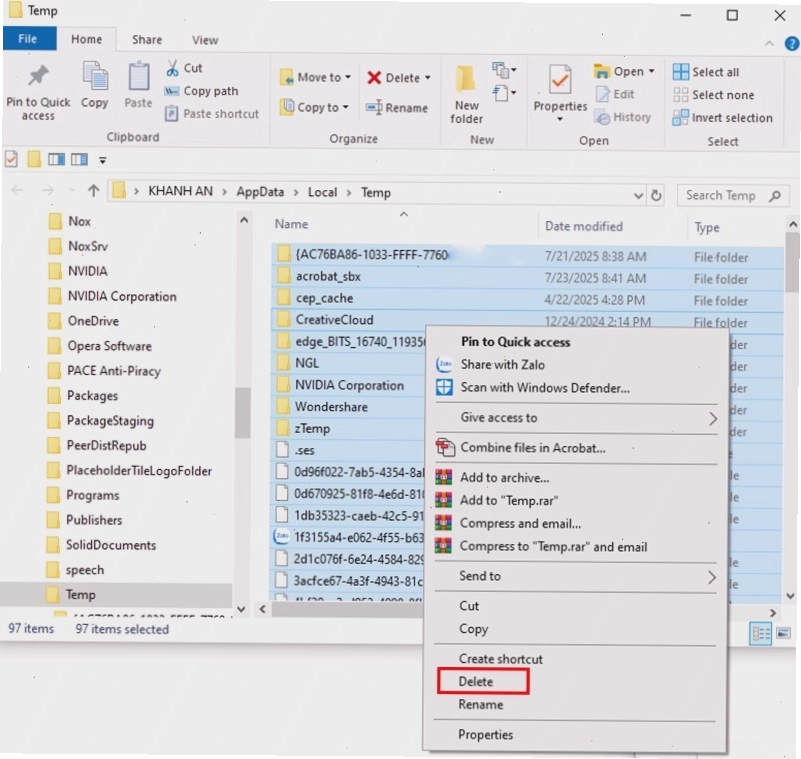Click the Cut scissors icon in ribbon
This screenshot has height=759, width=801.
(x=172, y=68)
